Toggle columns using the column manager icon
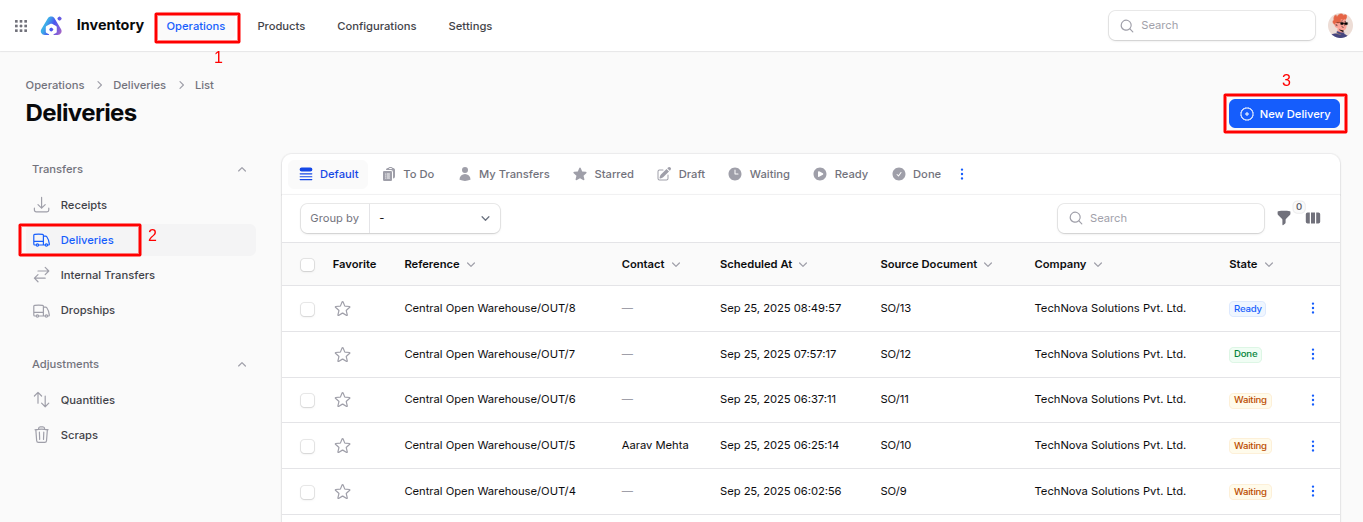1363x522 pixels. pyautogui.click(x=1313, y=218)
